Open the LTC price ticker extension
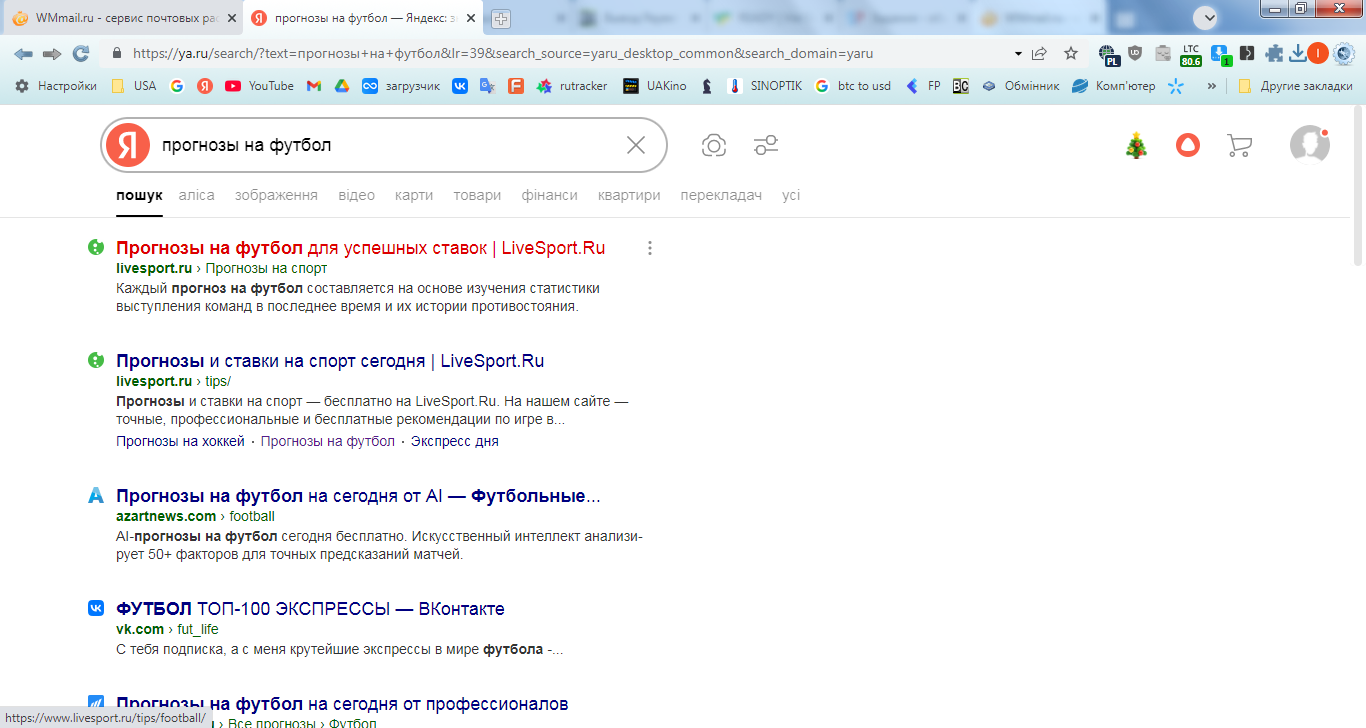 tap(1191, 55)
